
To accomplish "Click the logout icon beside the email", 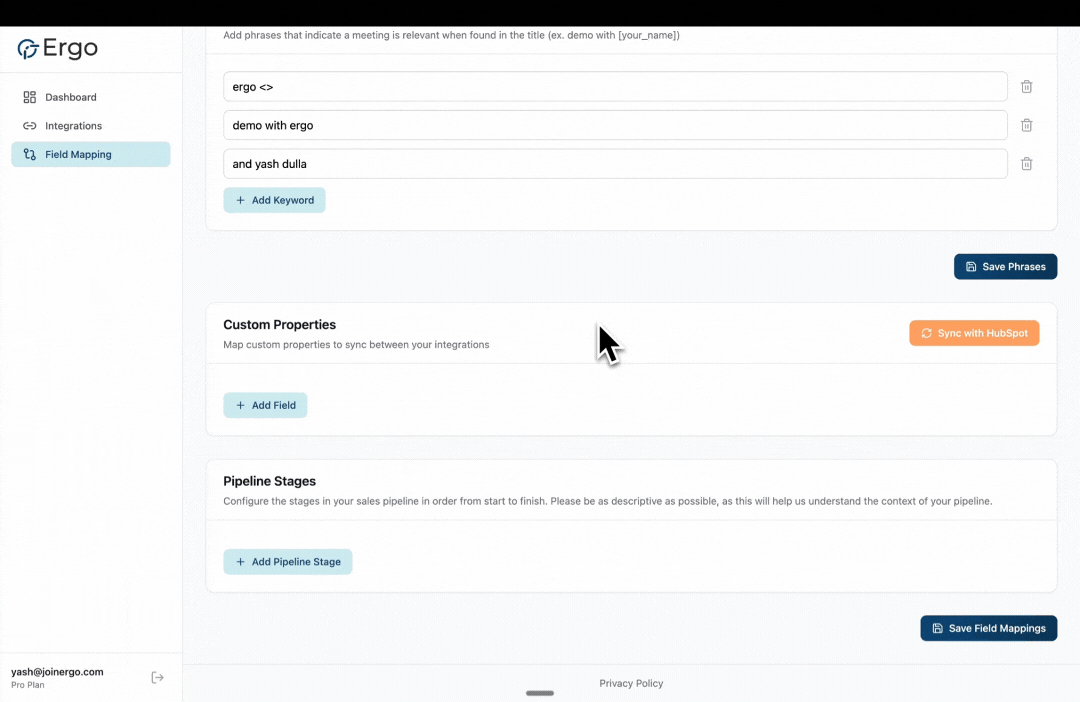I will [x=157, y=677].
